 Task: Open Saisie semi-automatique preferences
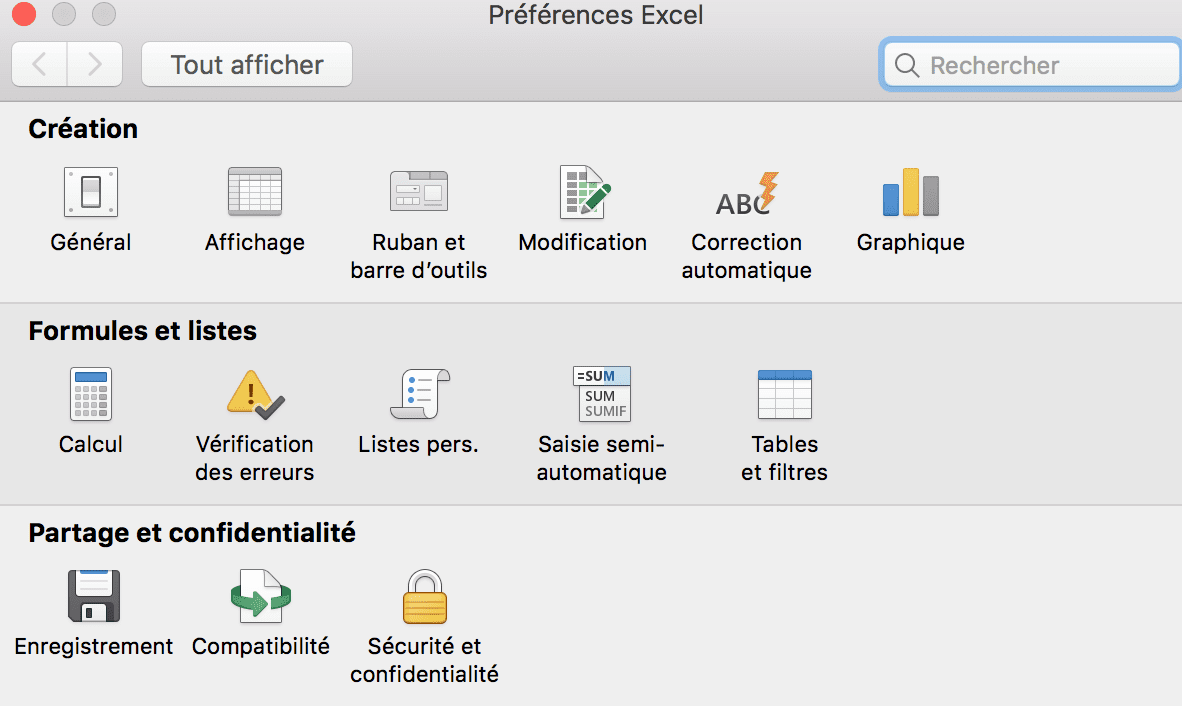(x=602, y=394)
